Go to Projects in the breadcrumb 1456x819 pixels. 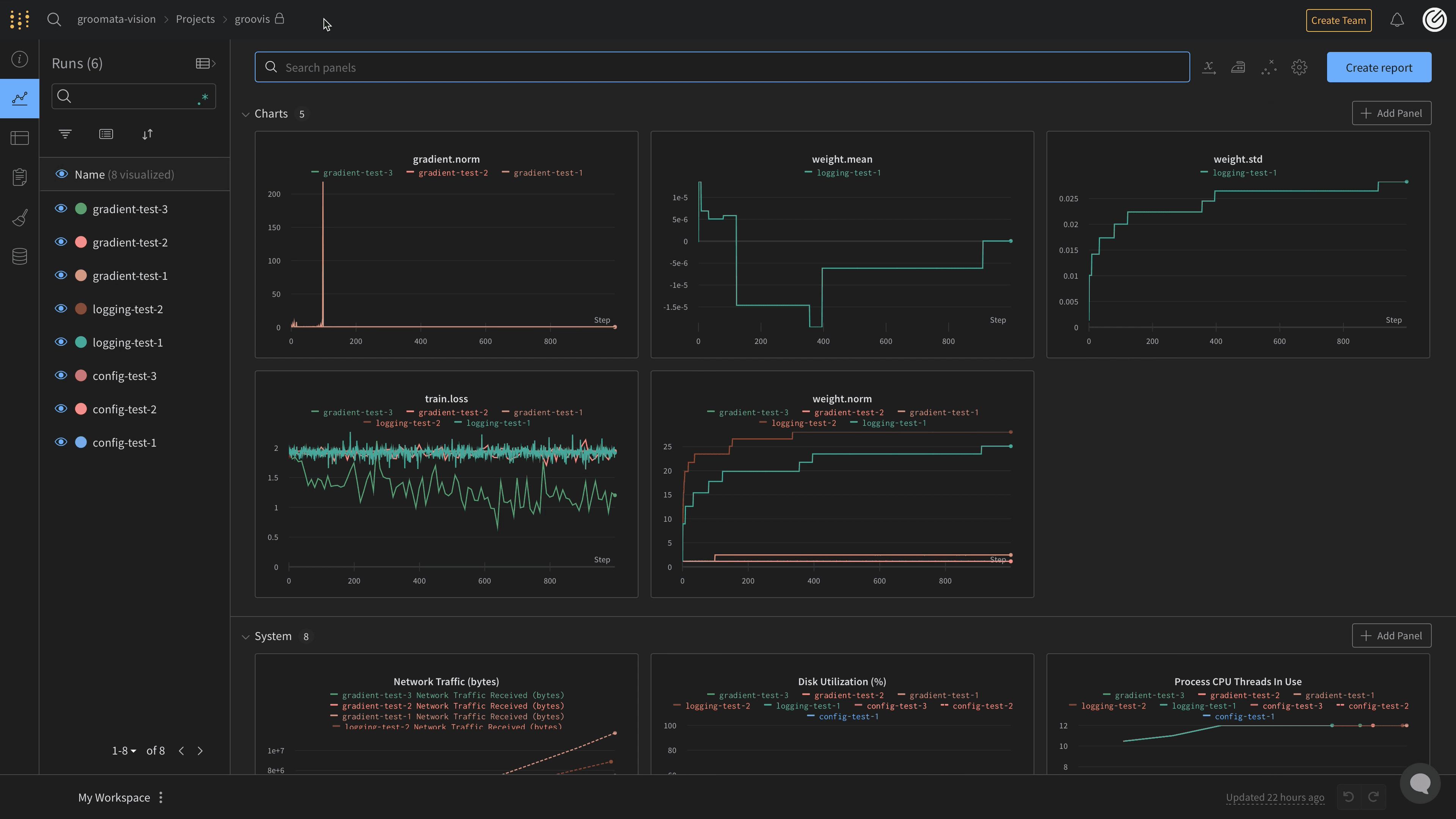(x=195, y=19)
